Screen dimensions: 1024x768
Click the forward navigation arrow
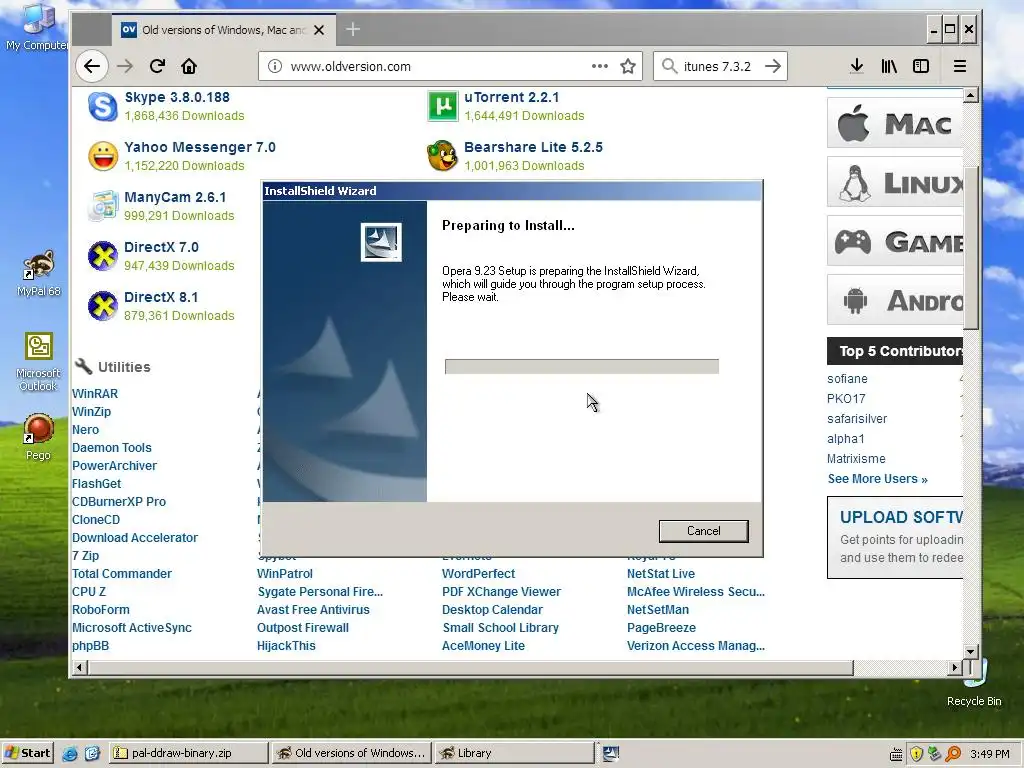click(x=125, y=66)
